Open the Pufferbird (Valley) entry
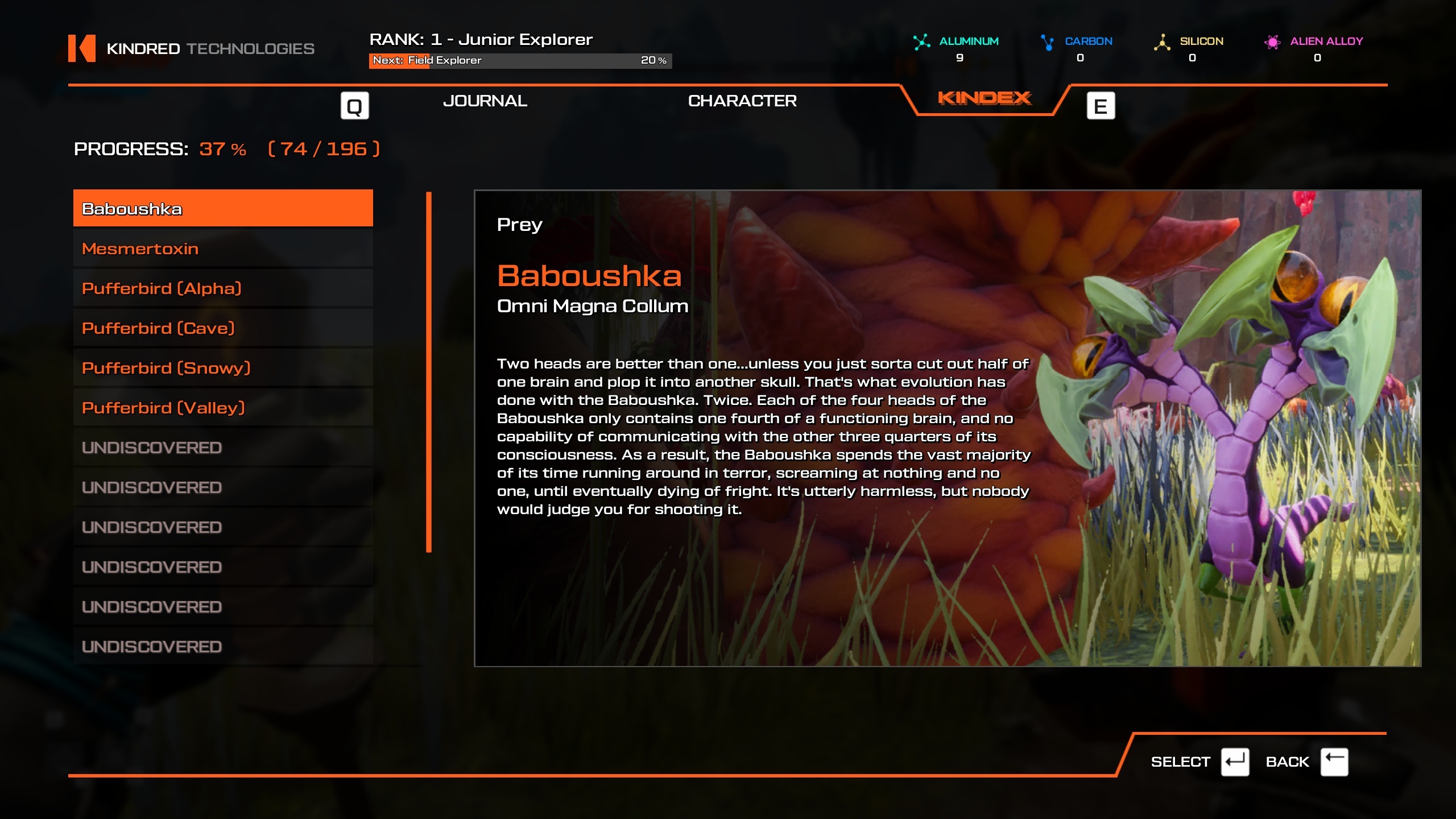1456x819 pixels. click(223, 408)
